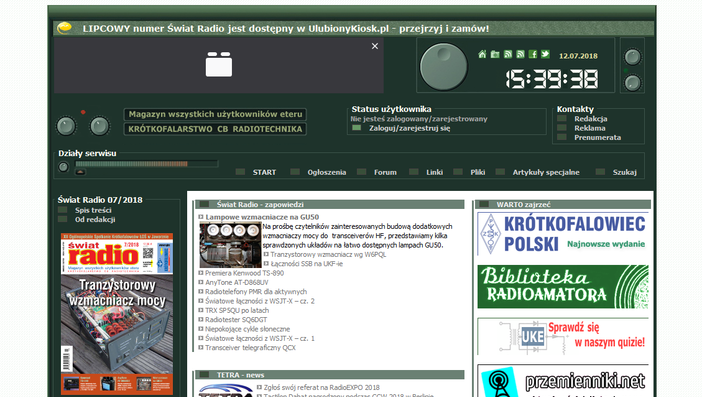Open the przemienniki.net banner
This screenshot has height=397, width=702.
coord(563,381)
